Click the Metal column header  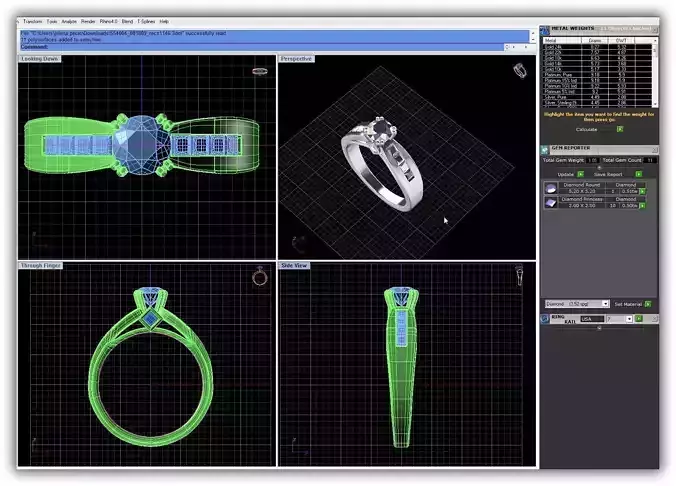pyautogui.click(x=562, y=41)
